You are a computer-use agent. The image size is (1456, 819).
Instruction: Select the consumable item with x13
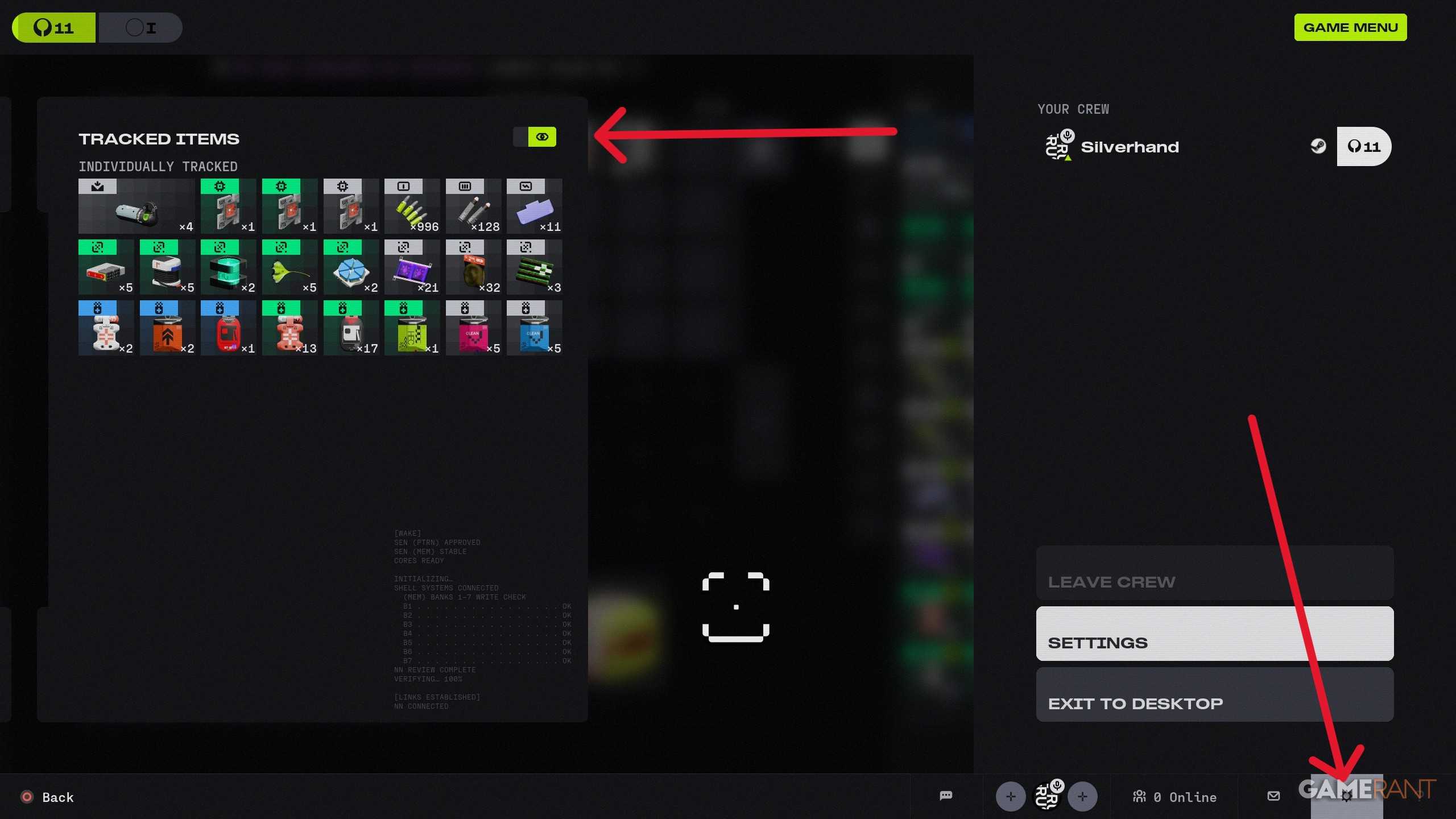[289, 328]
